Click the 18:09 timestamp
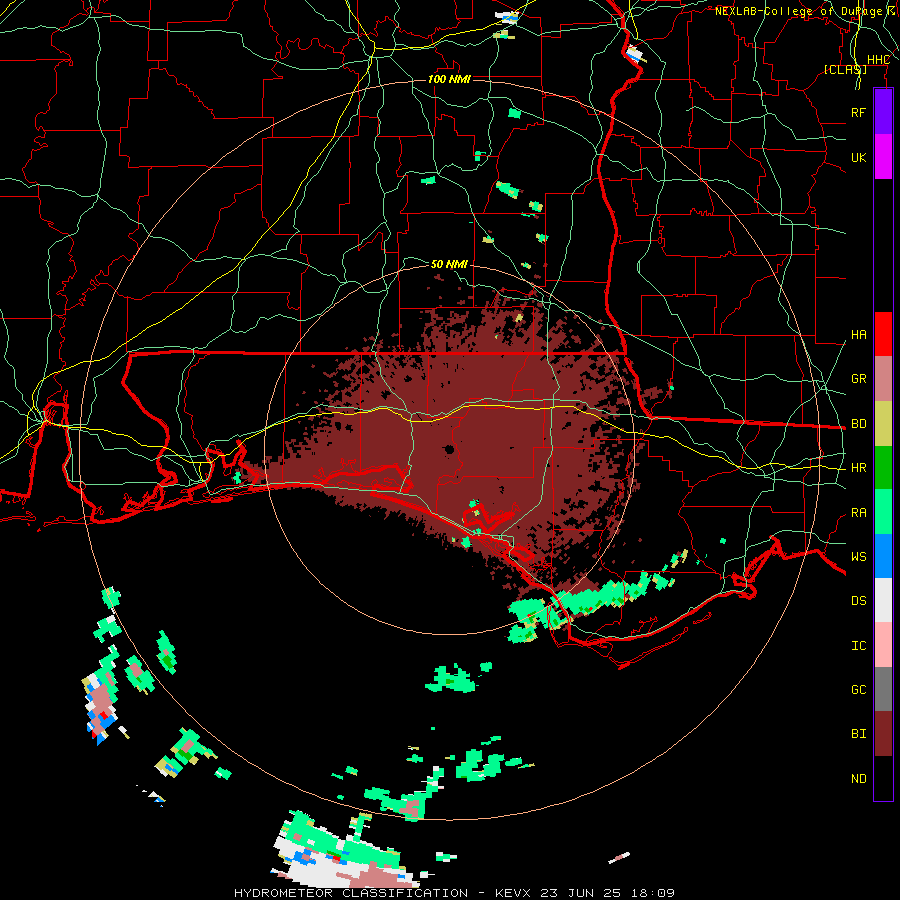This screenshot has width=900, height=900. point(653,893)
